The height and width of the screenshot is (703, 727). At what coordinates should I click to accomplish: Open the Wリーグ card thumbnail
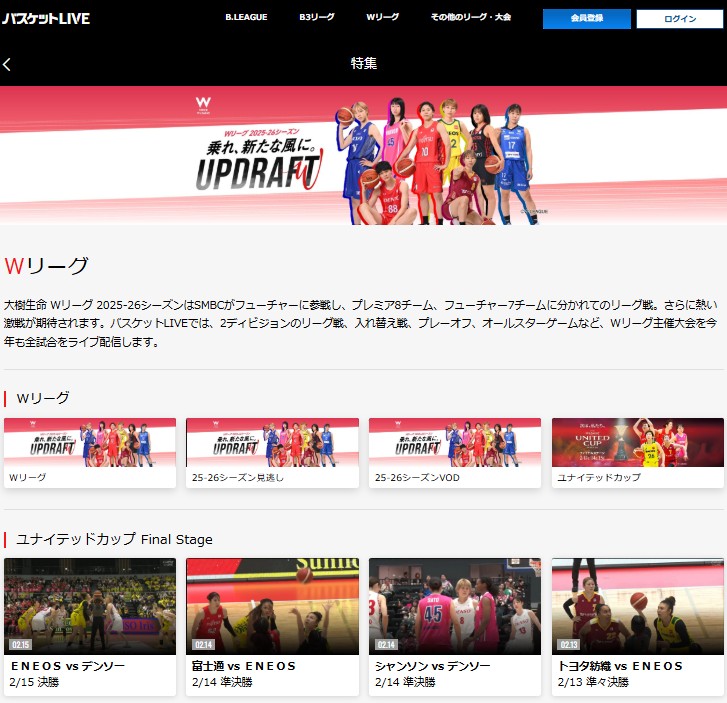tap(90, 442)
